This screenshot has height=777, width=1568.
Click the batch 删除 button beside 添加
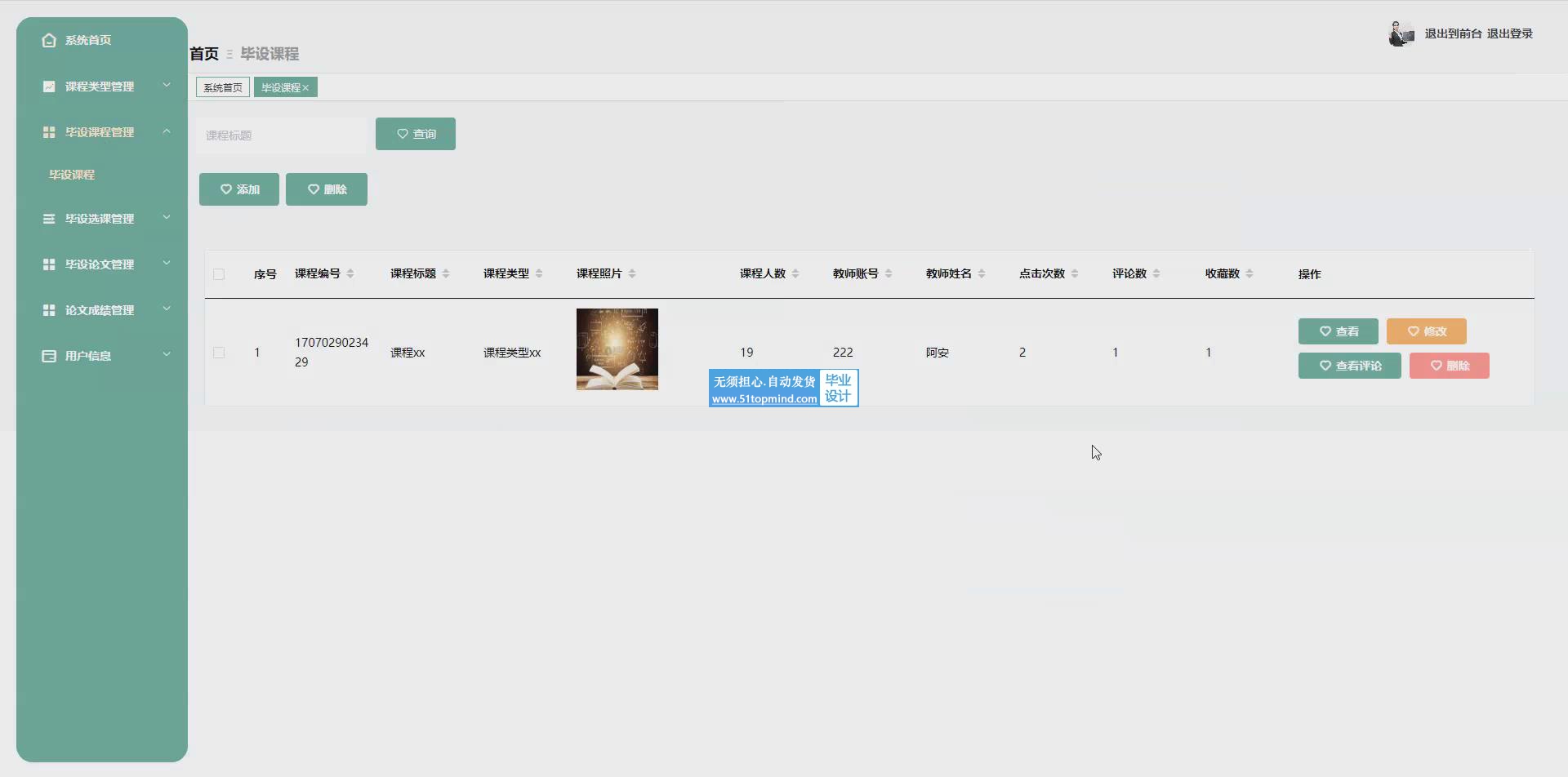pos(327,189)
